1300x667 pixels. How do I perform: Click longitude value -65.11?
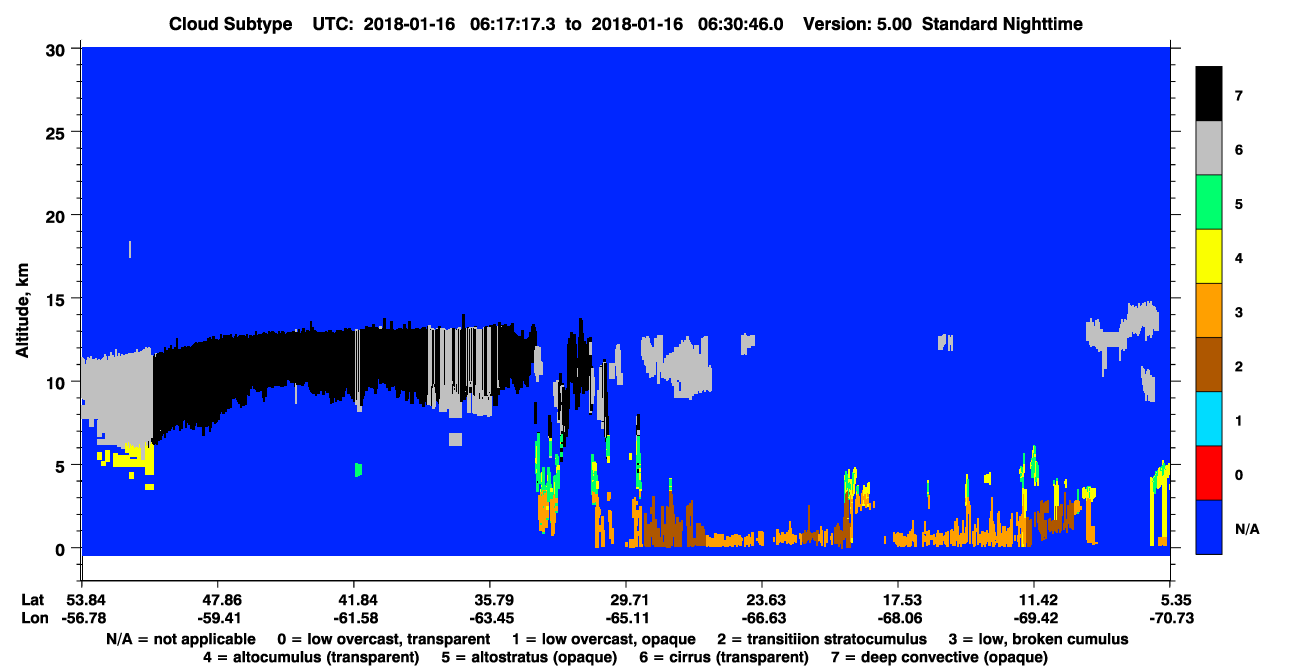pos(626,618)
